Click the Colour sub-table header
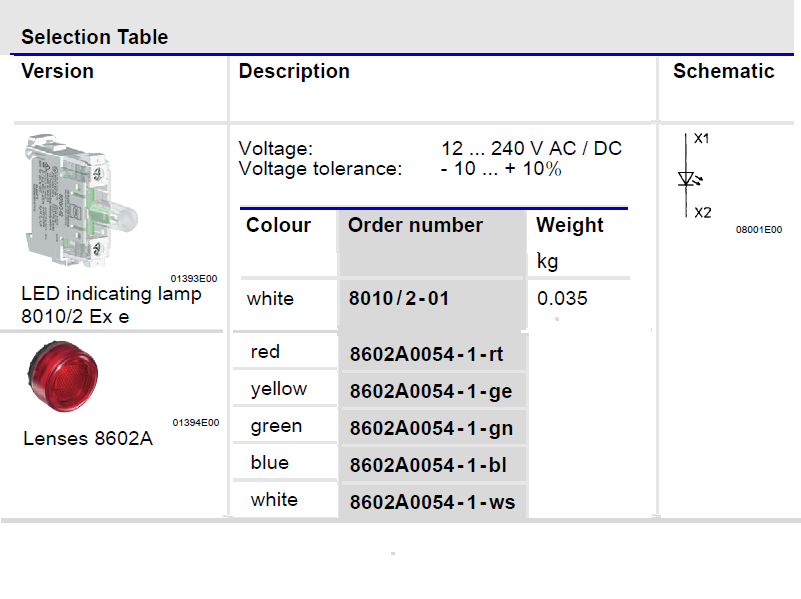801x599 pixels. tap(278, 225)
